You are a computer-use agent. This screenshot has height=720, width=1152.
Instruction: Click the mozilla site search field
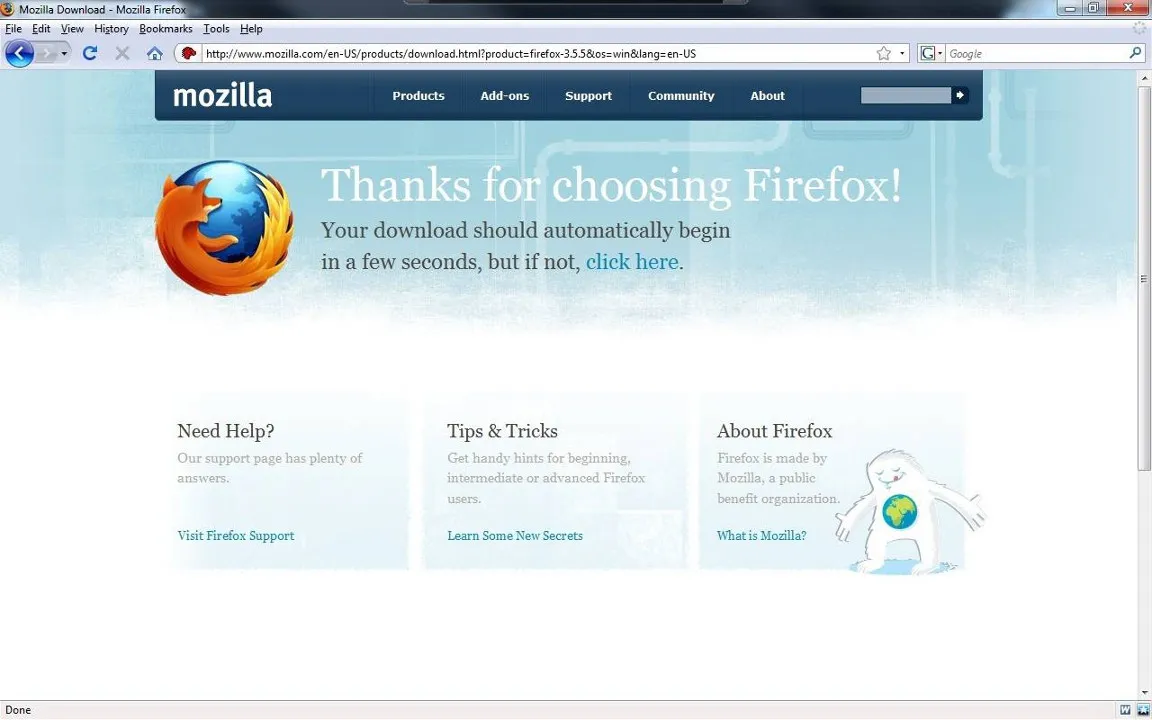tap(906, 96)
